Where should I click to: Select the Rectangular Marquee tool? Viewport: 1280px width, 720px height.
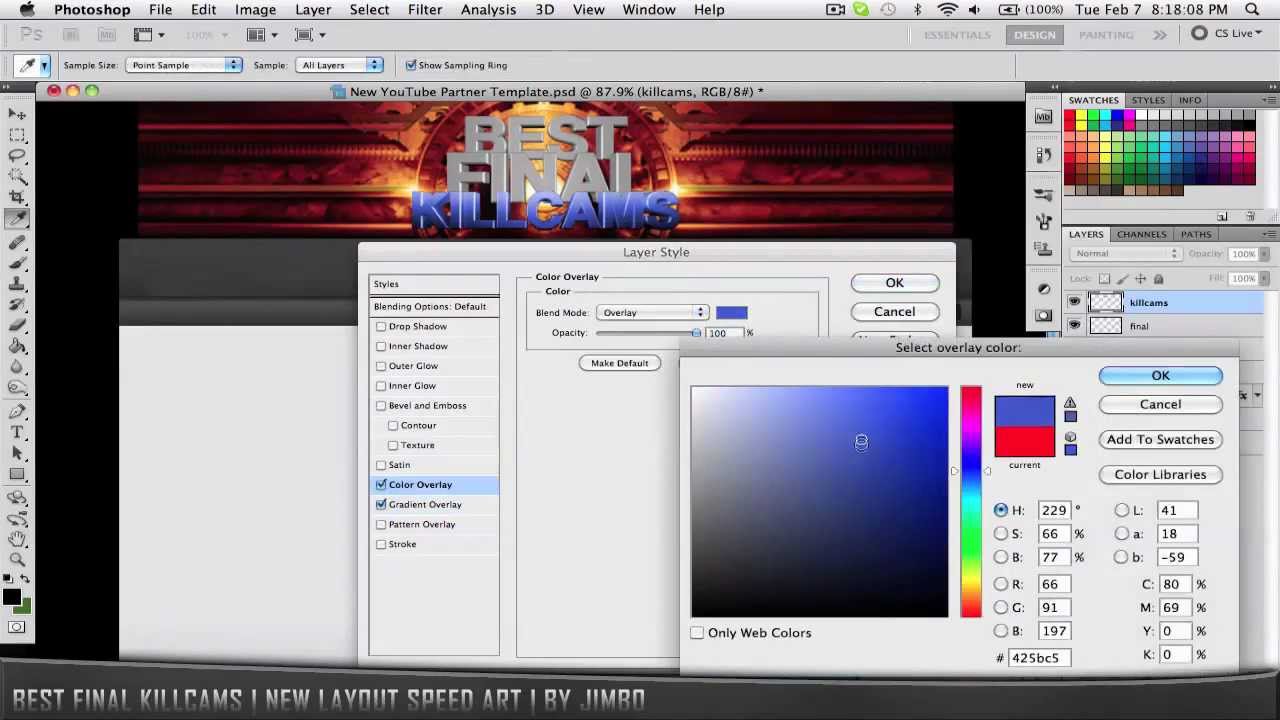[x=17, y=135]
